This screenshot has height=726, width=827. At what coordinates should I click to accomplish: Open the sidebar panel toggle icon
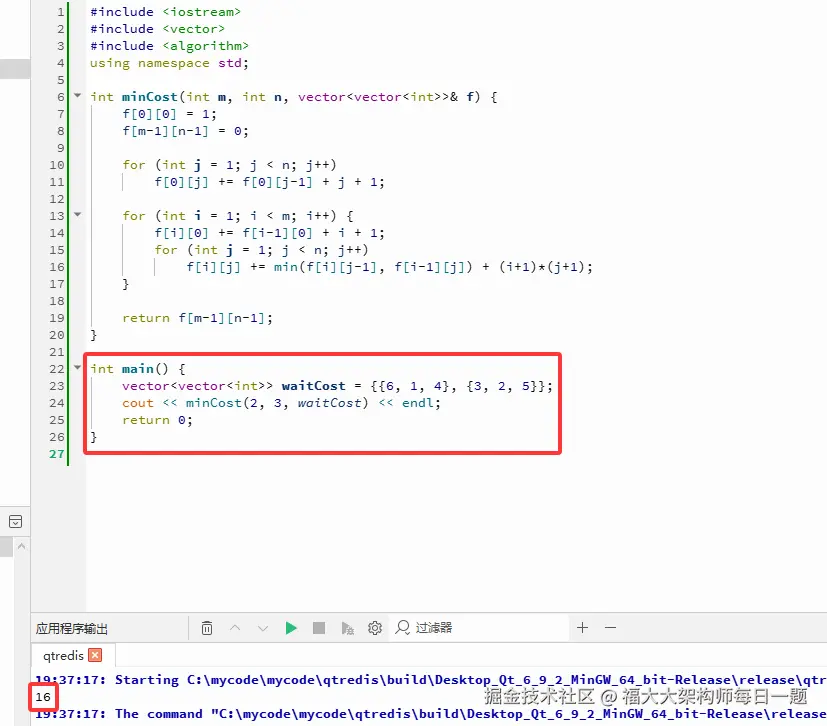[x=15, y=521]
